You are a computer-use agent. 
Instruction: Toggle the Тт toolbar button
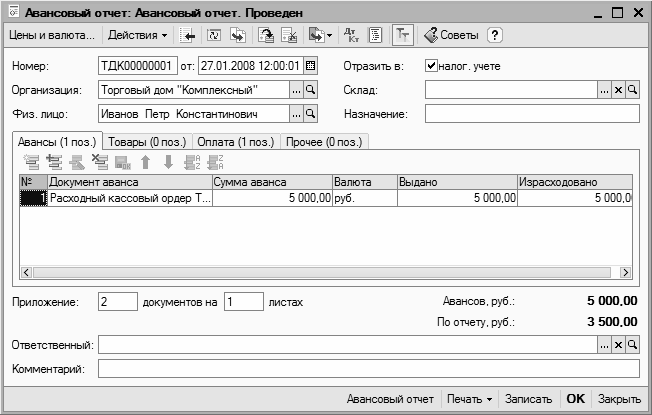pos(403,35)
